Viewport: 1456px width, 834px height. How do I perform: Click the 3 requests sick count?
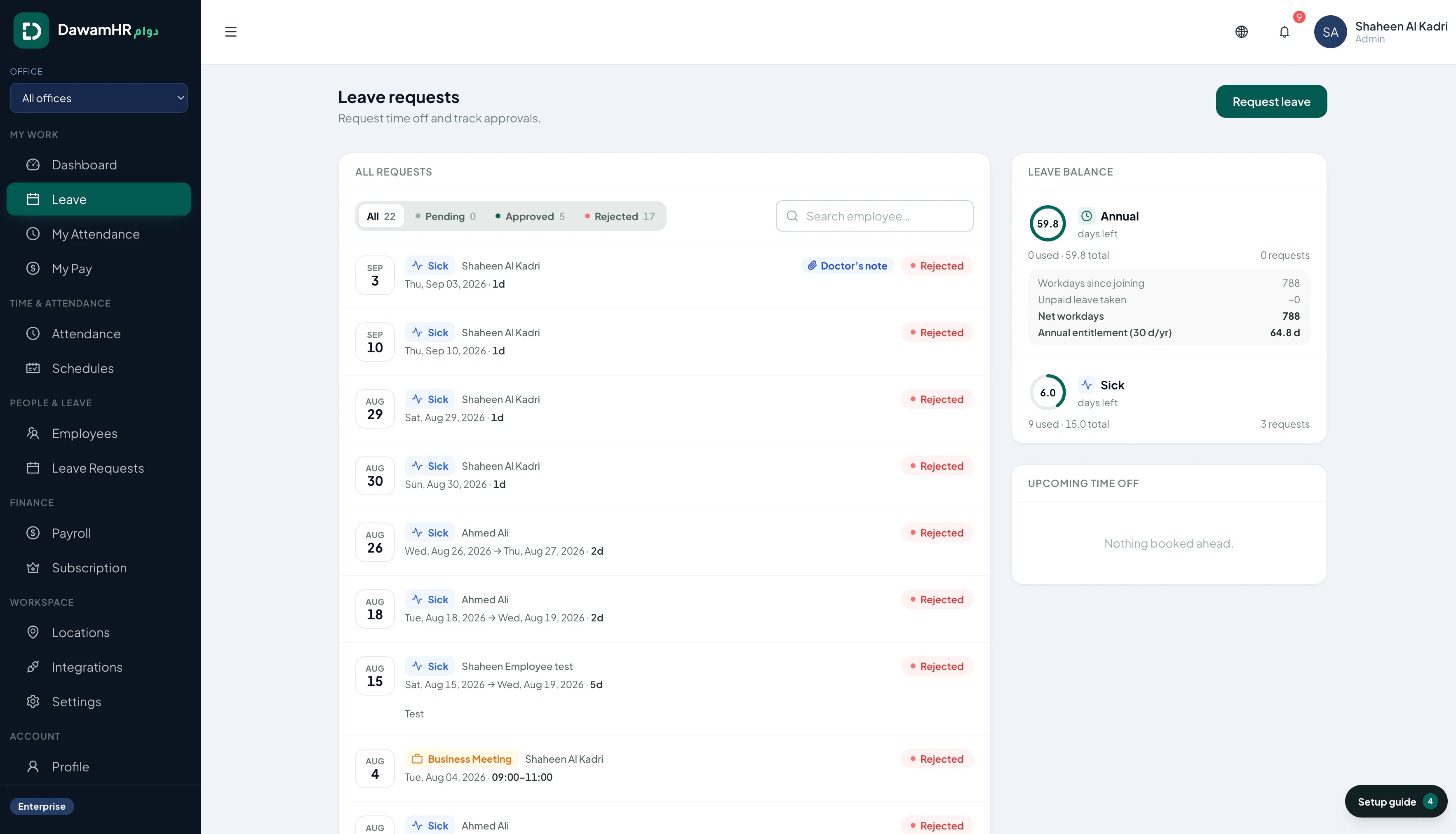point(1285,424)
